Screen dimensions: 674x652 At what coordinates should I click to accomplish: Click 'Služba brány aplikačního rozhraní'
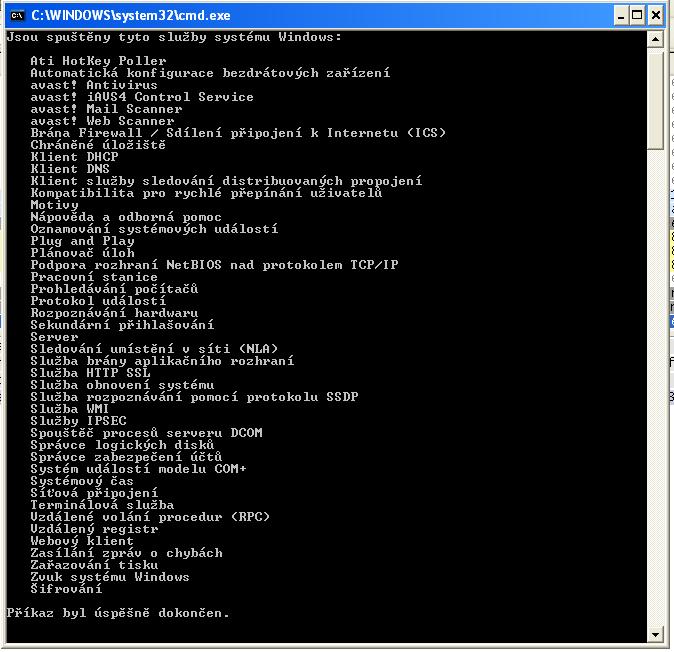[162, 361]
